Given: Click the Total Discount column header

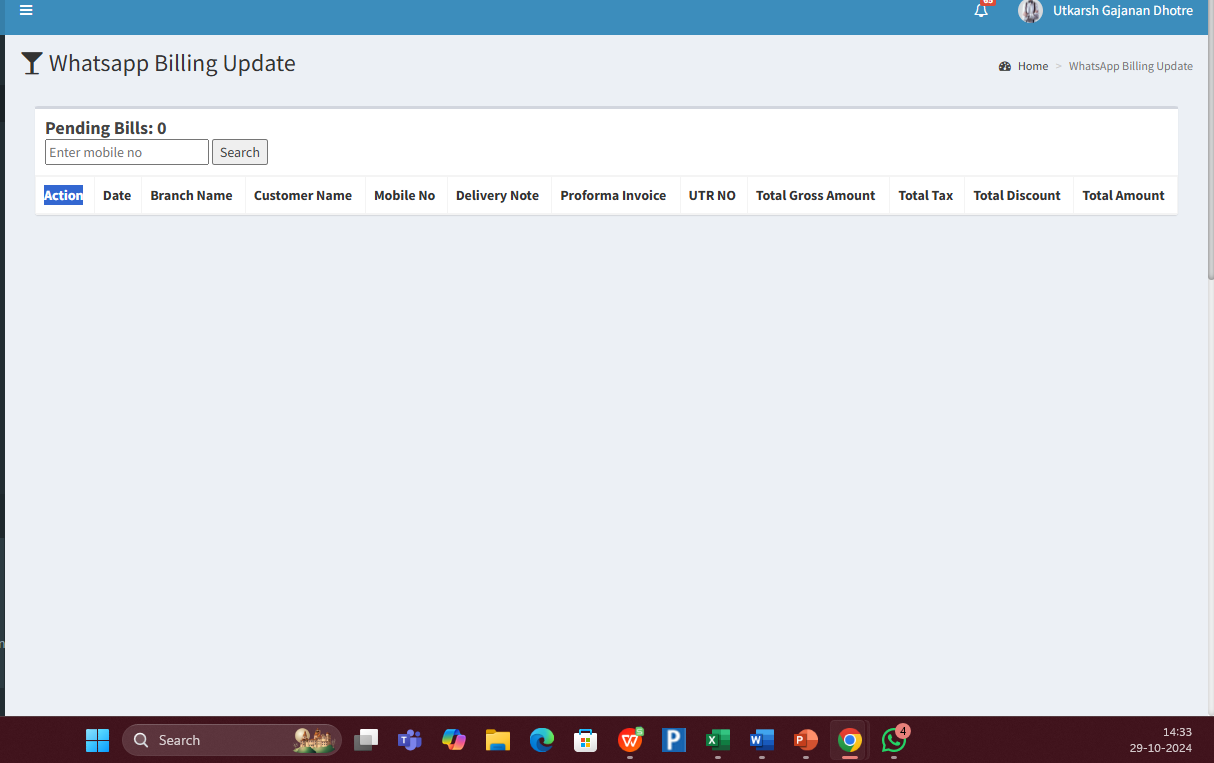Looking at the screenshot, I should [1017, 195].
